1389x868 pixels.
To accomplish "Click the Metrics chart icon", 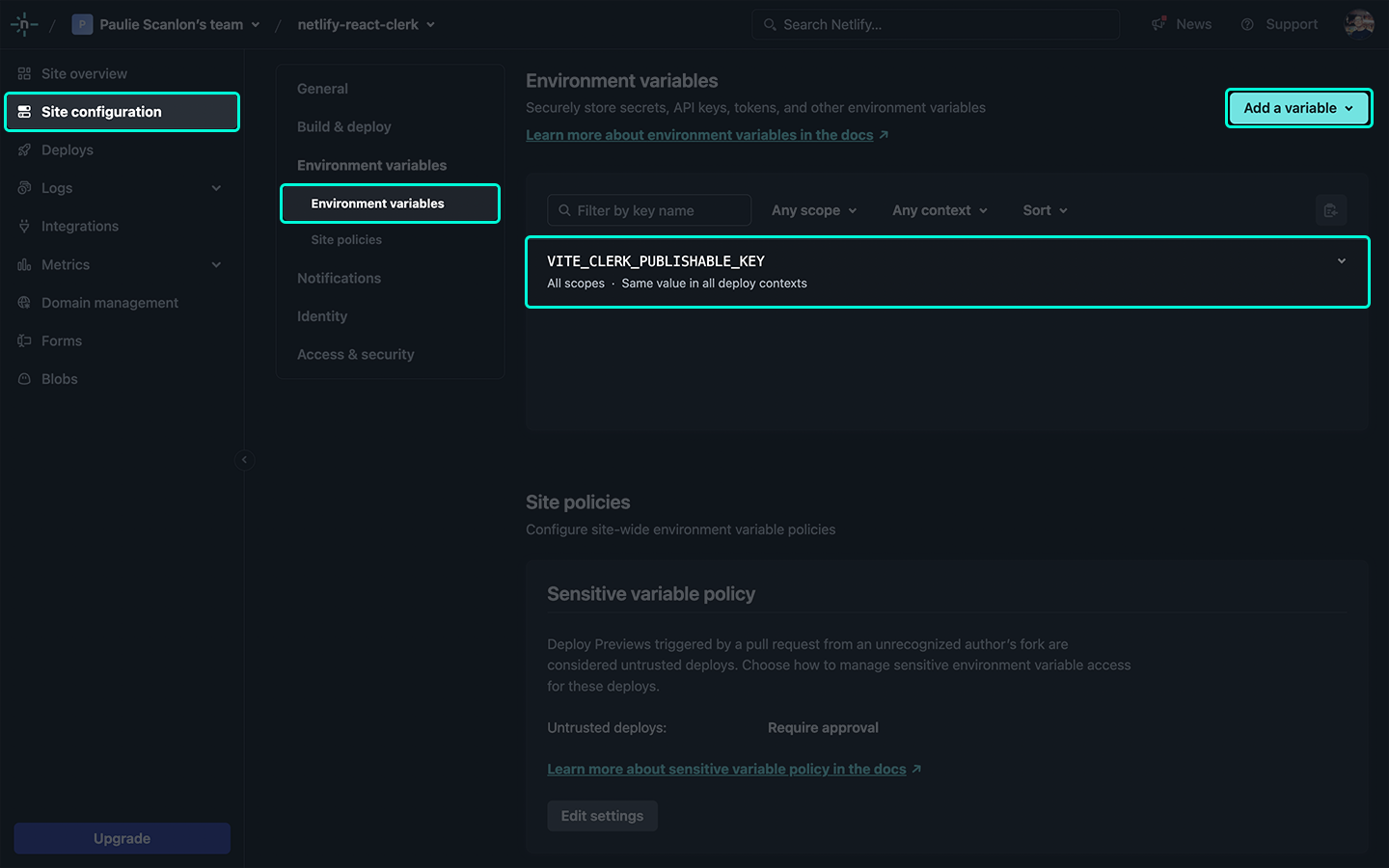I will coord(24,264).
